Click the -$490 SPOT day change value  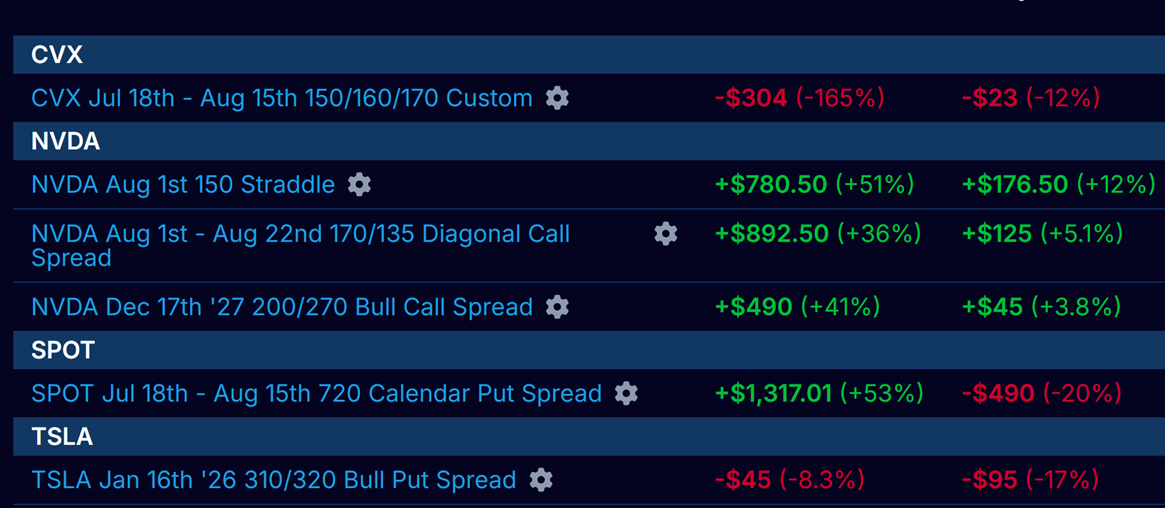tap(998, 393)
